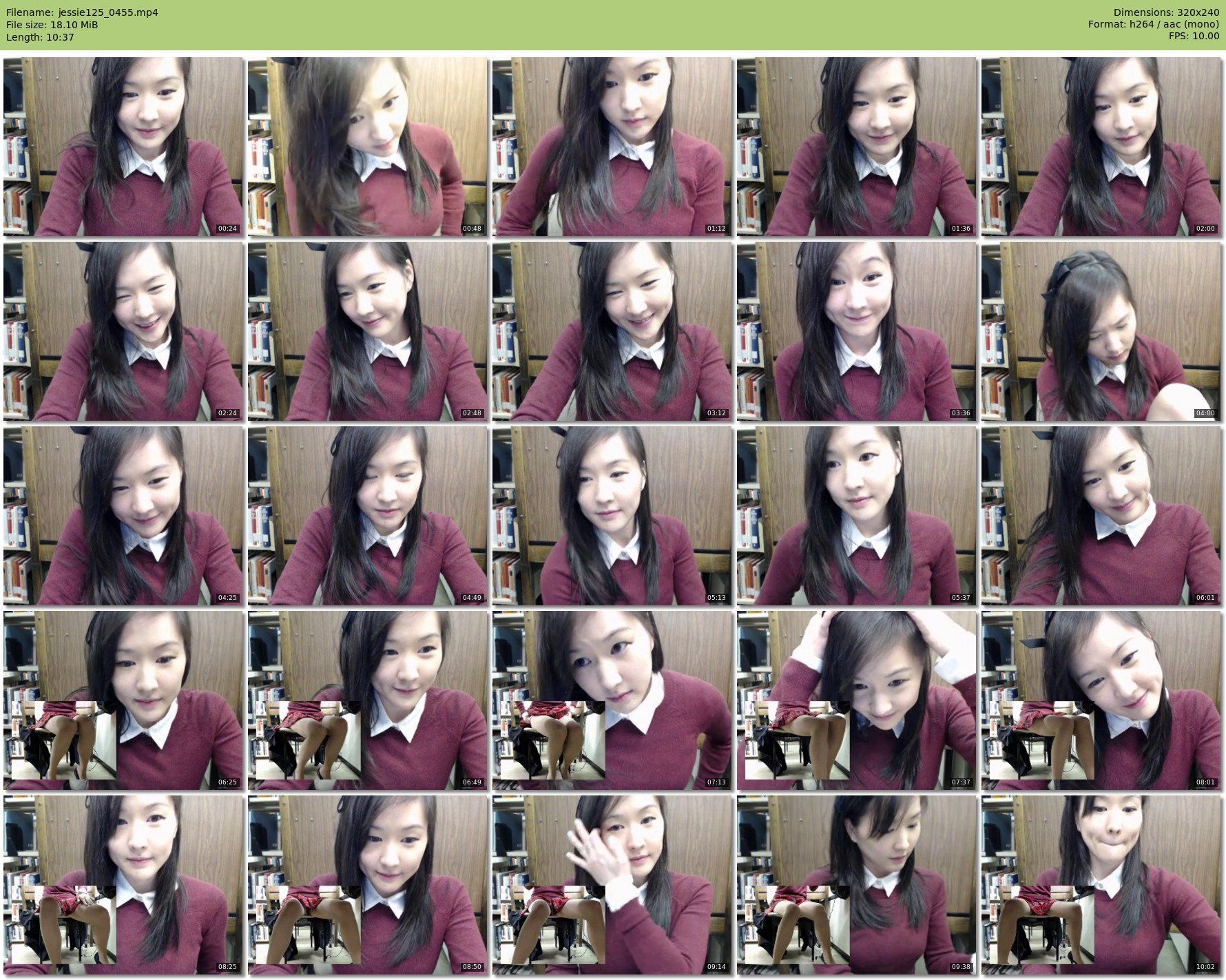Select the thumbnail stamped 06:49
1226x980 pixels.
[367, 700]
